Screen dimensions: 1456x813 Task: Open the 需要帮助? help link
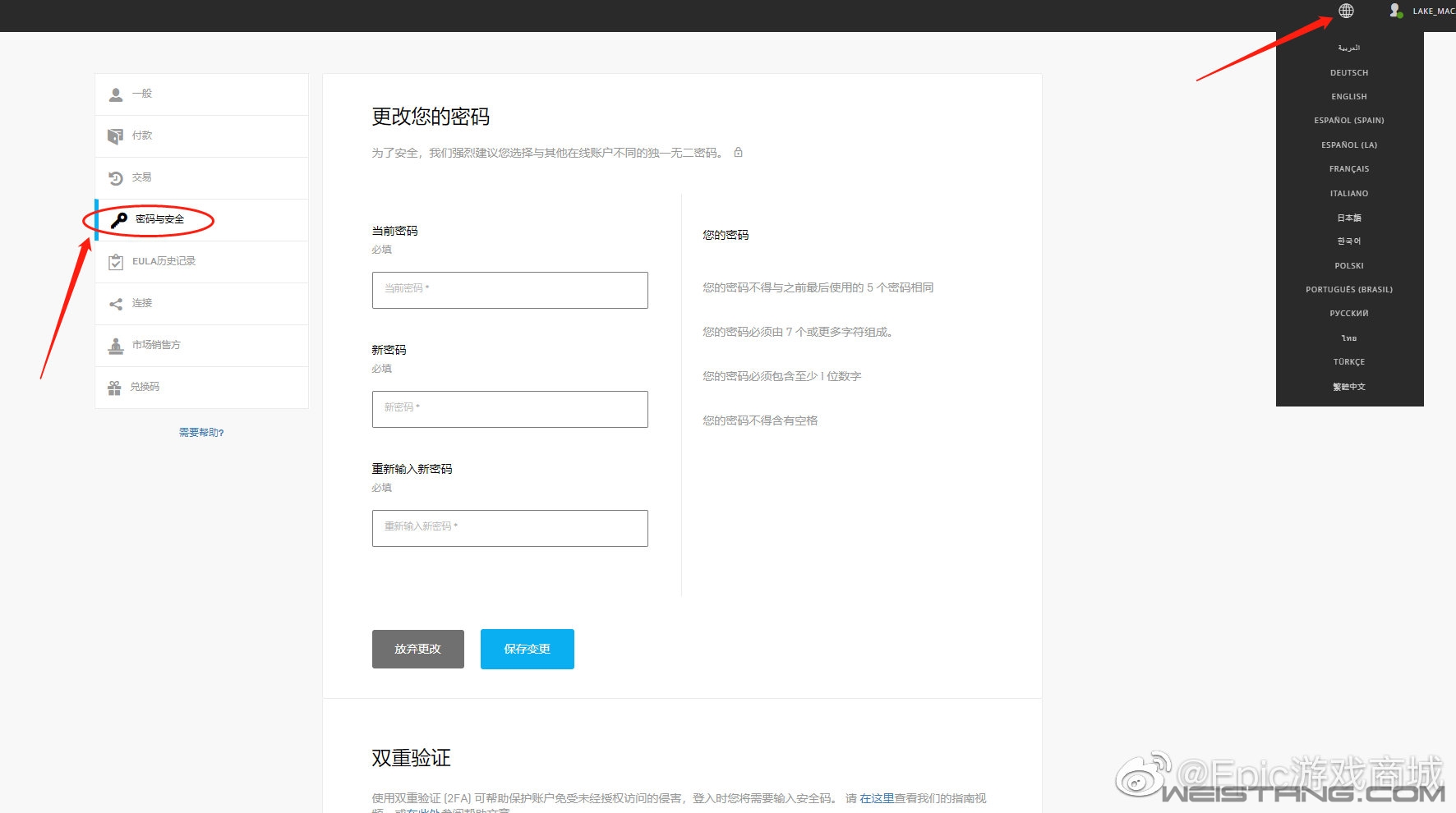click(x=201, y=433)
